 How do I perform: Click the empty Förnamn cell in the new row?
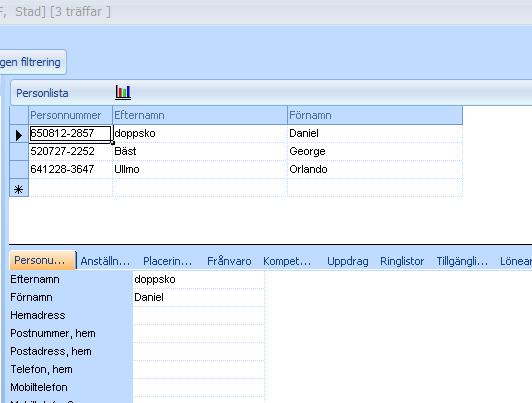pyautogui.click(x=375, y=188)
